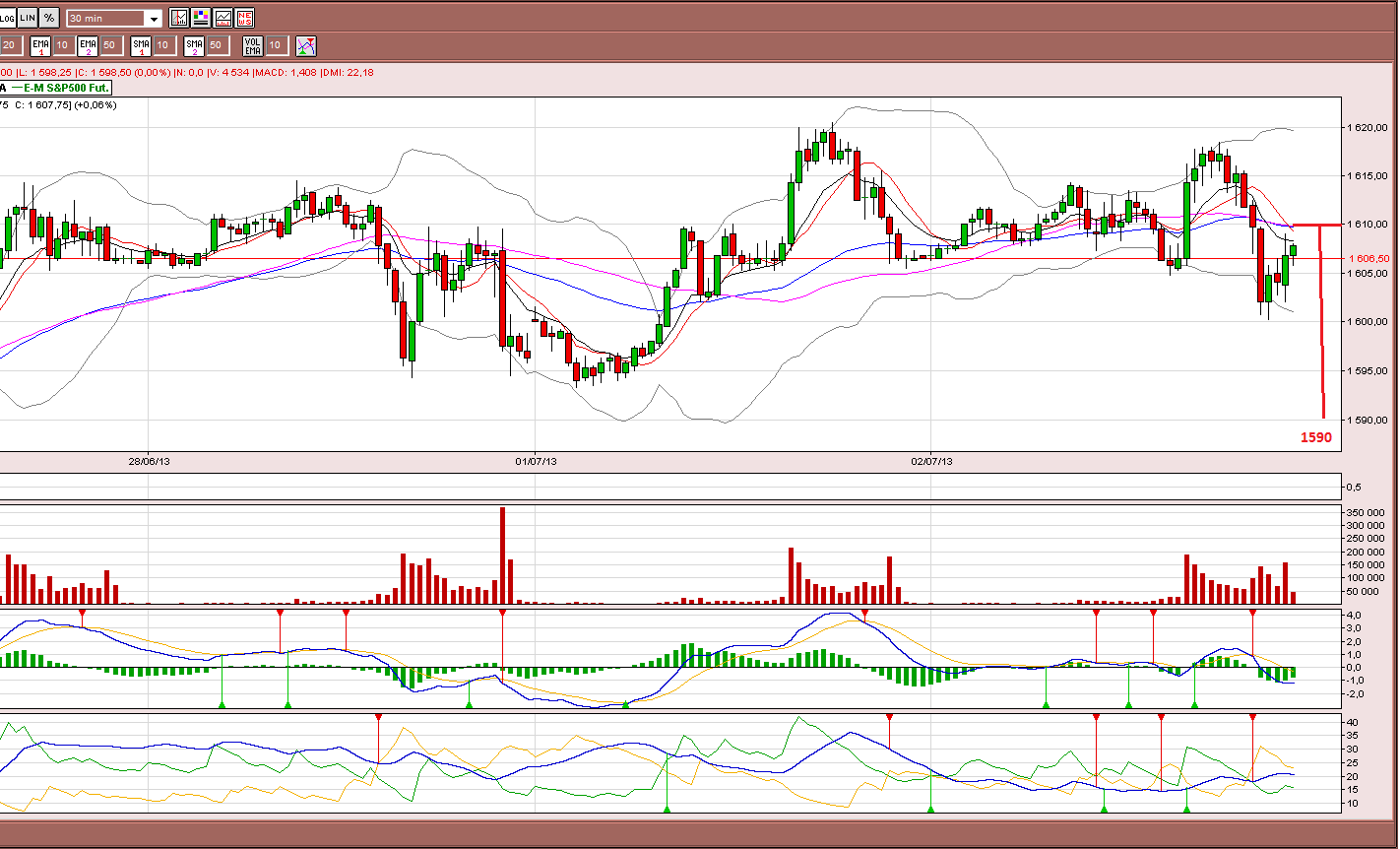Click the 0,5 axis label
Viewport: 1400px width, 849px height.
click(x=1354, y=487)
